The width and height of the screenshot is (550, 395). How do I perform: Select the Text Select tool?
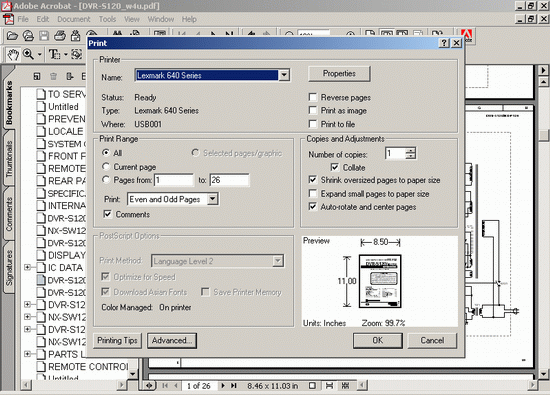54,54
